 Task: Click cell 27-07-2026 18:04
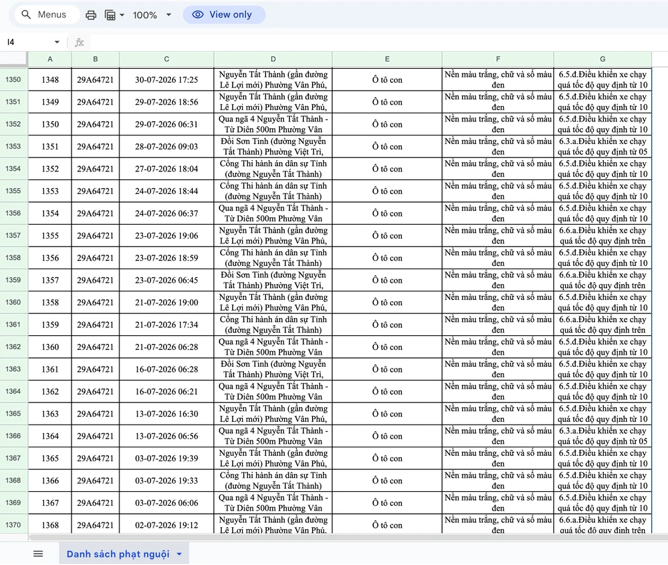pyautogui.click(x=167, y=169)
